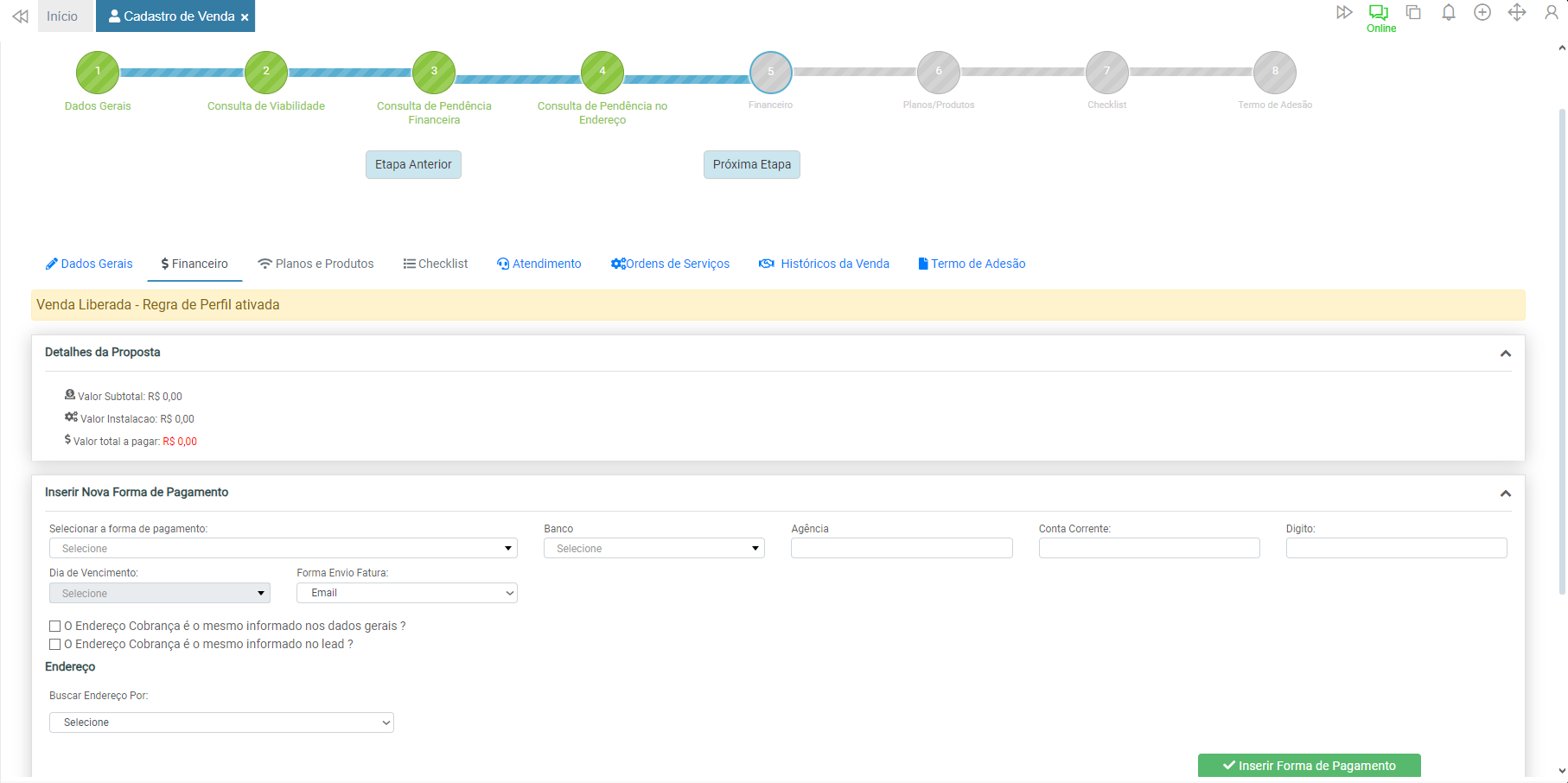Open the forma de pagamento dropdown
The height and width of the screenshot is (783, 1568).
point(283,549)
